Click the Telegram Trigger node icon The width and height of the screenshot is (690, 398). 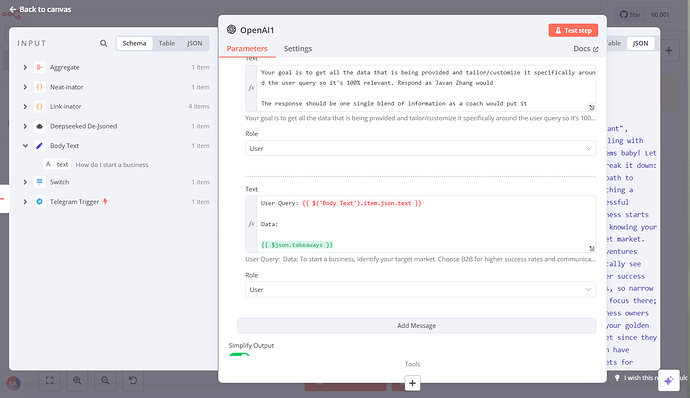pos(39,202)
